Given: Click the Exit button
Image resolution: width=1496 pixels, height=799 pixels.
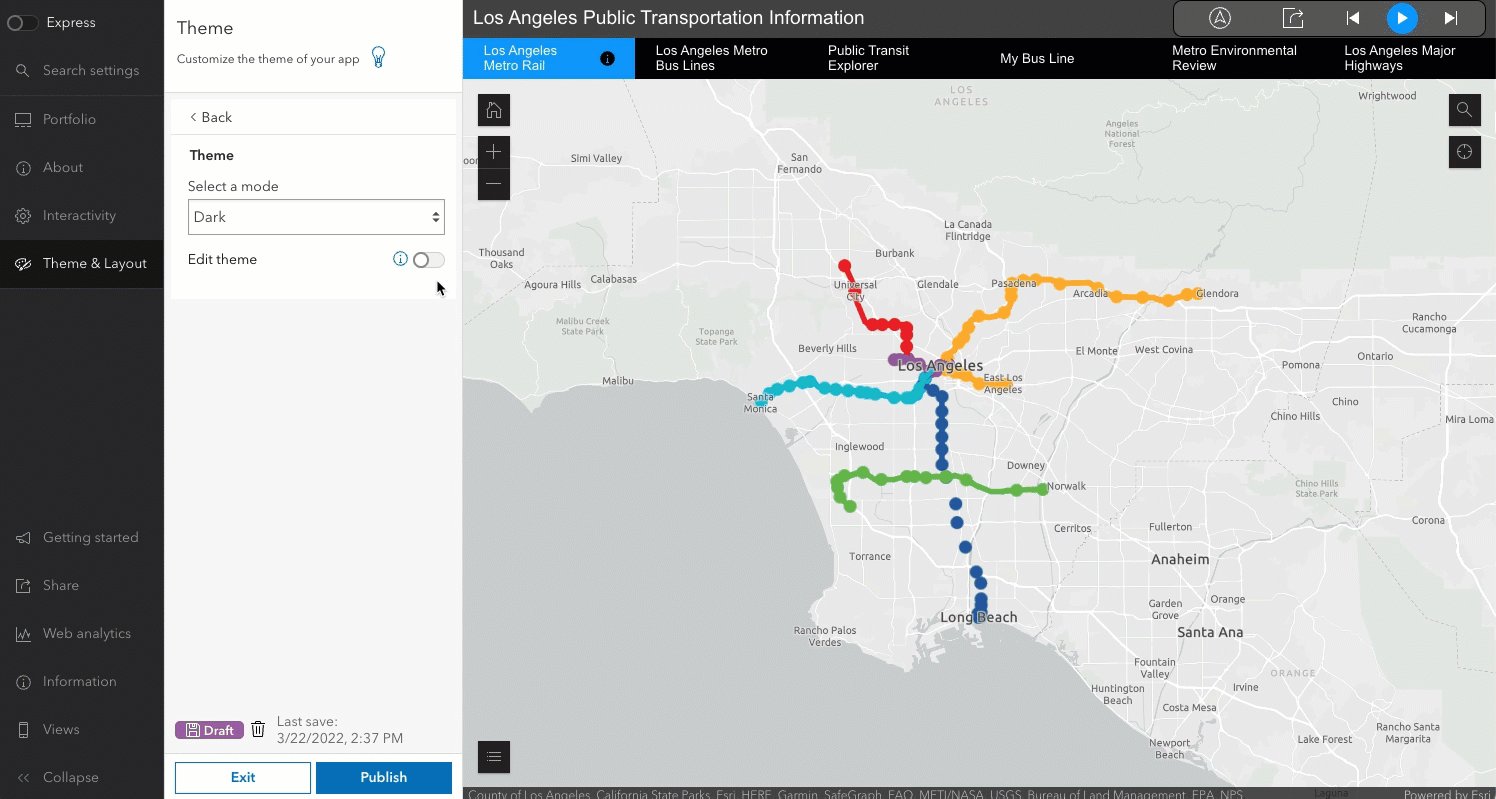Looking at the screenshot, I should [x=243, y=777].
